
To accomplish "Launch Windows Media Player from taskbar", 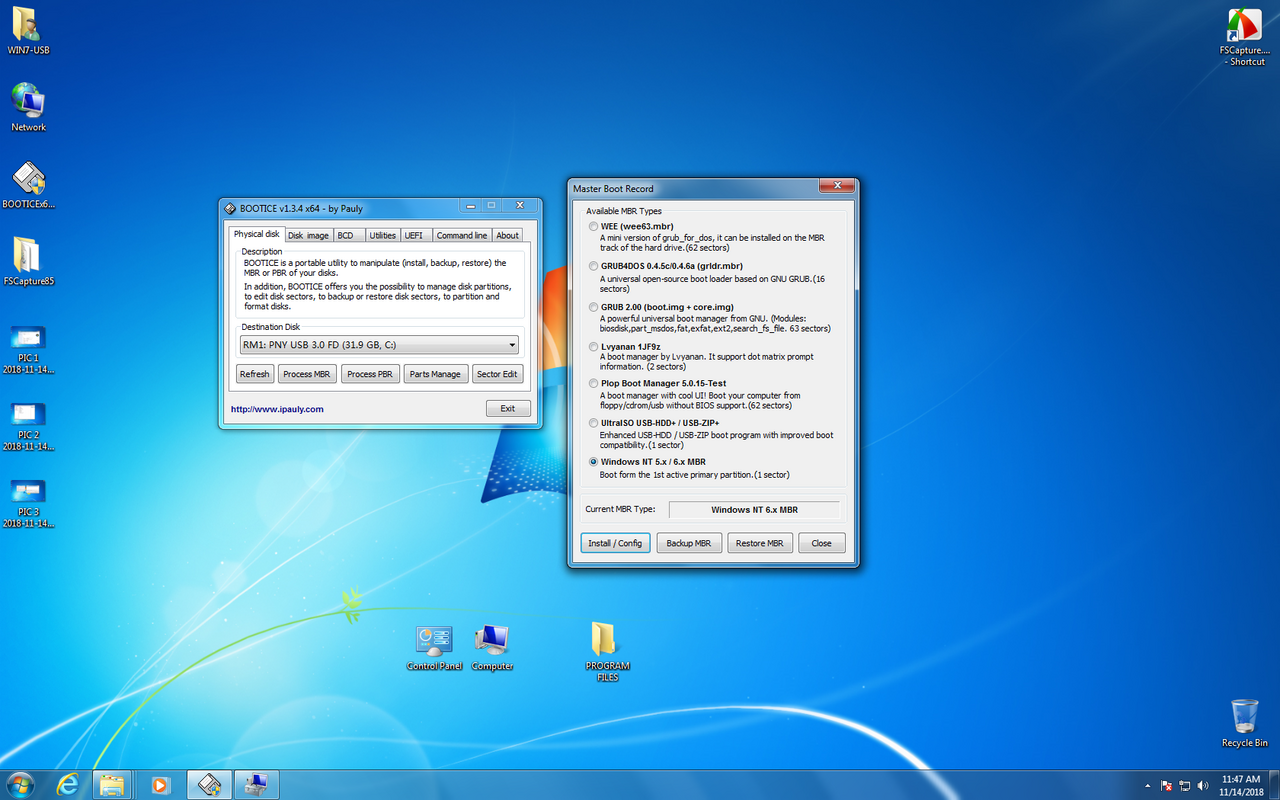I will [160, 784].
